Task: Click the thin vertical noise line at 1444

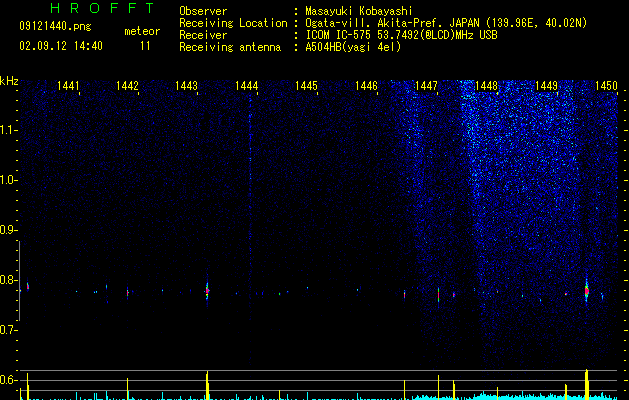Action: (x=250, y=229)
